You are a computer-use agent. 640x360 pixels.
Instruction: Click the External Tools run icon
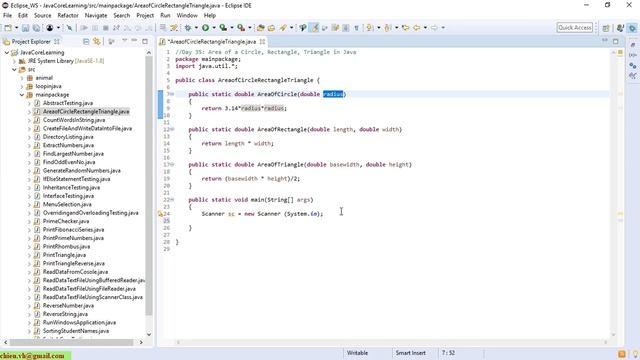241,28
